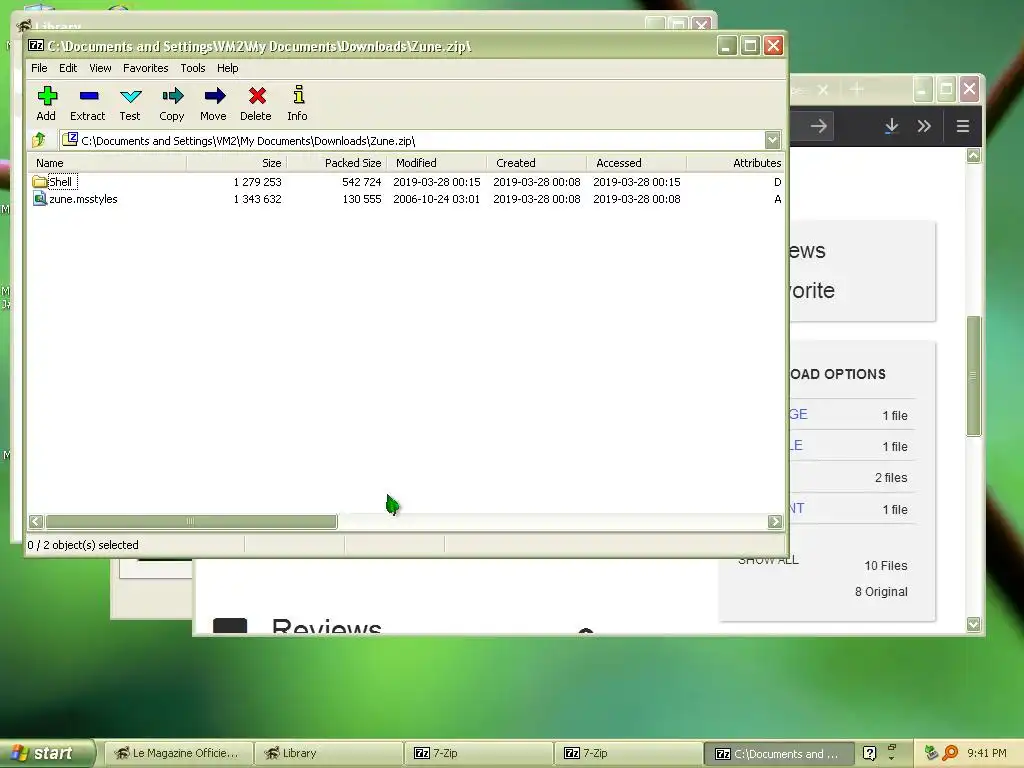
Task: Click the horizontal scroll right arrow
Action: click(775, 521)
